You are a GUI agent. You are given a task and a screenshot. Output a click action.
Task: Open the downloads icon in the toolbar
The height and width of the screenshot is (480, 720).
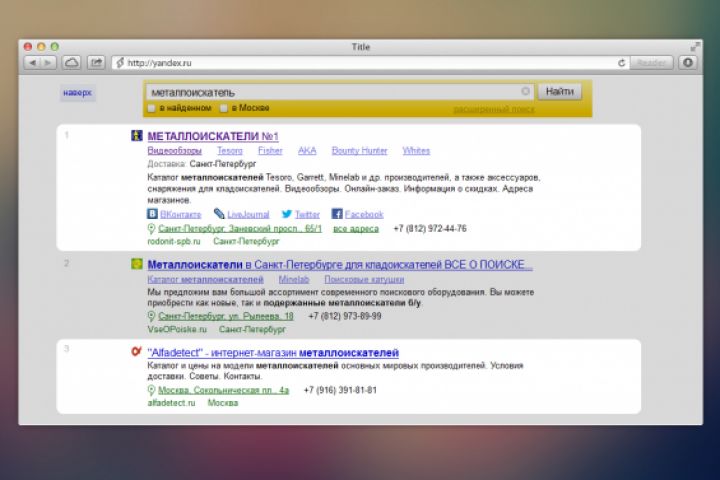click(688, 63)
